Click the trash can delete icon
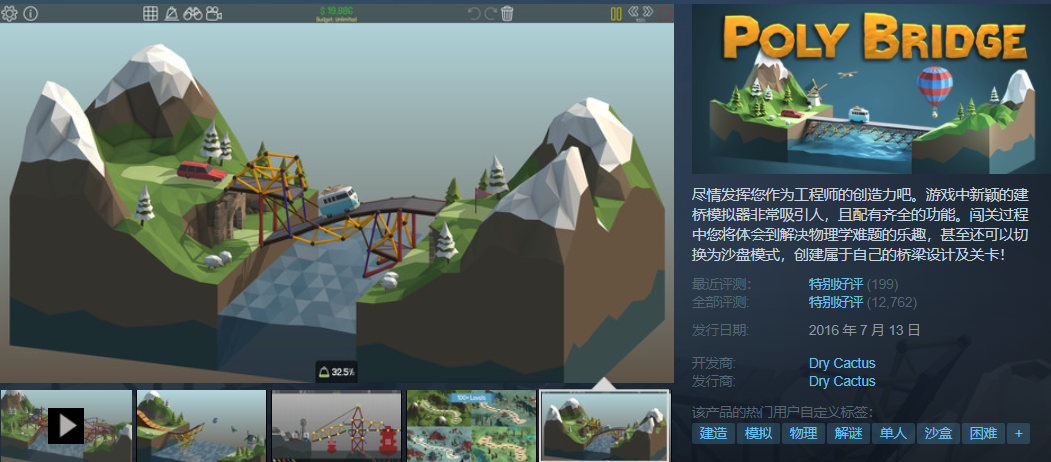 pyautogui.click(x=507, y=13)
